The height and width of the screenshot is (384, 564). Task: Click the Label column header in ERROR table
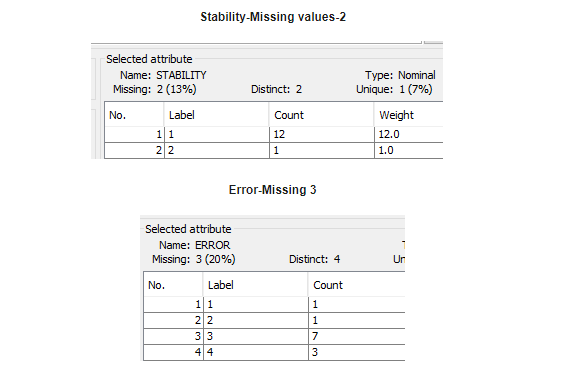click(255, 285)
